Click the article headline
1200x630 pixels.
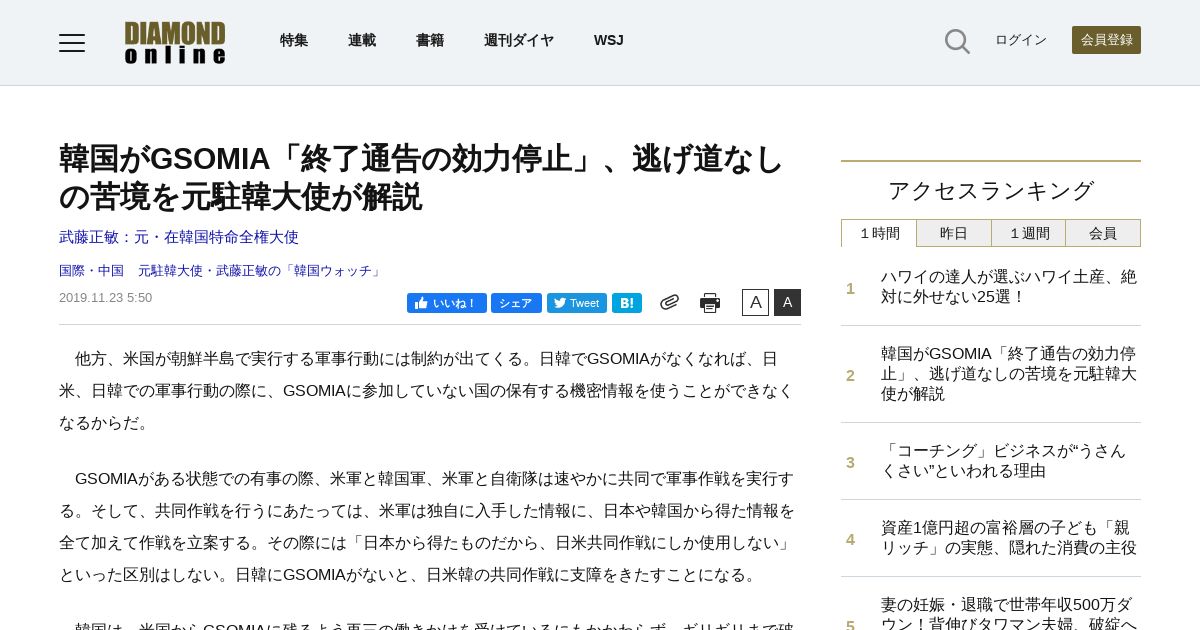[x=421, y=177]
